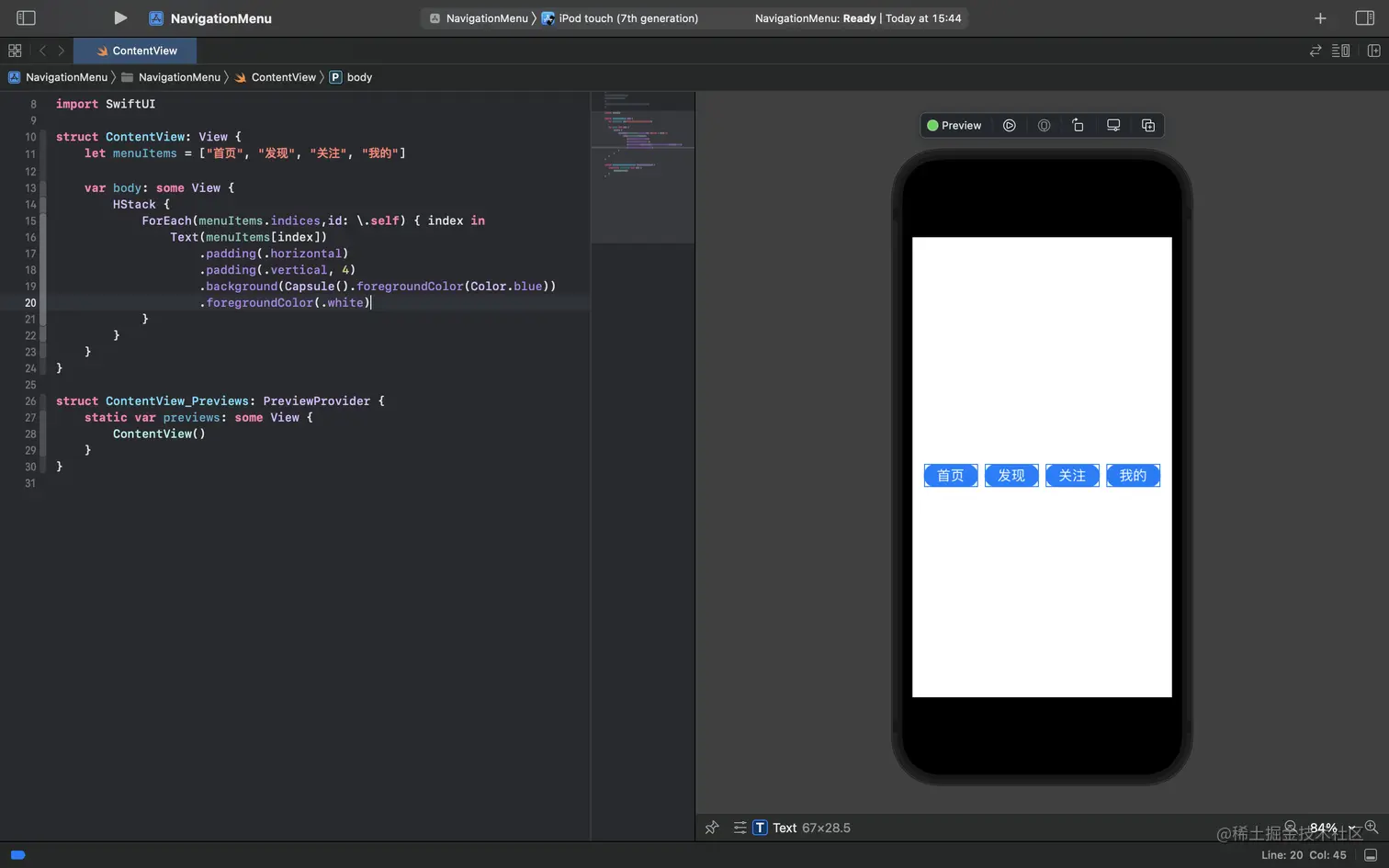Switch to selectable preview mode
This screenshot has height=868, width=1389.
(1045, 125)
